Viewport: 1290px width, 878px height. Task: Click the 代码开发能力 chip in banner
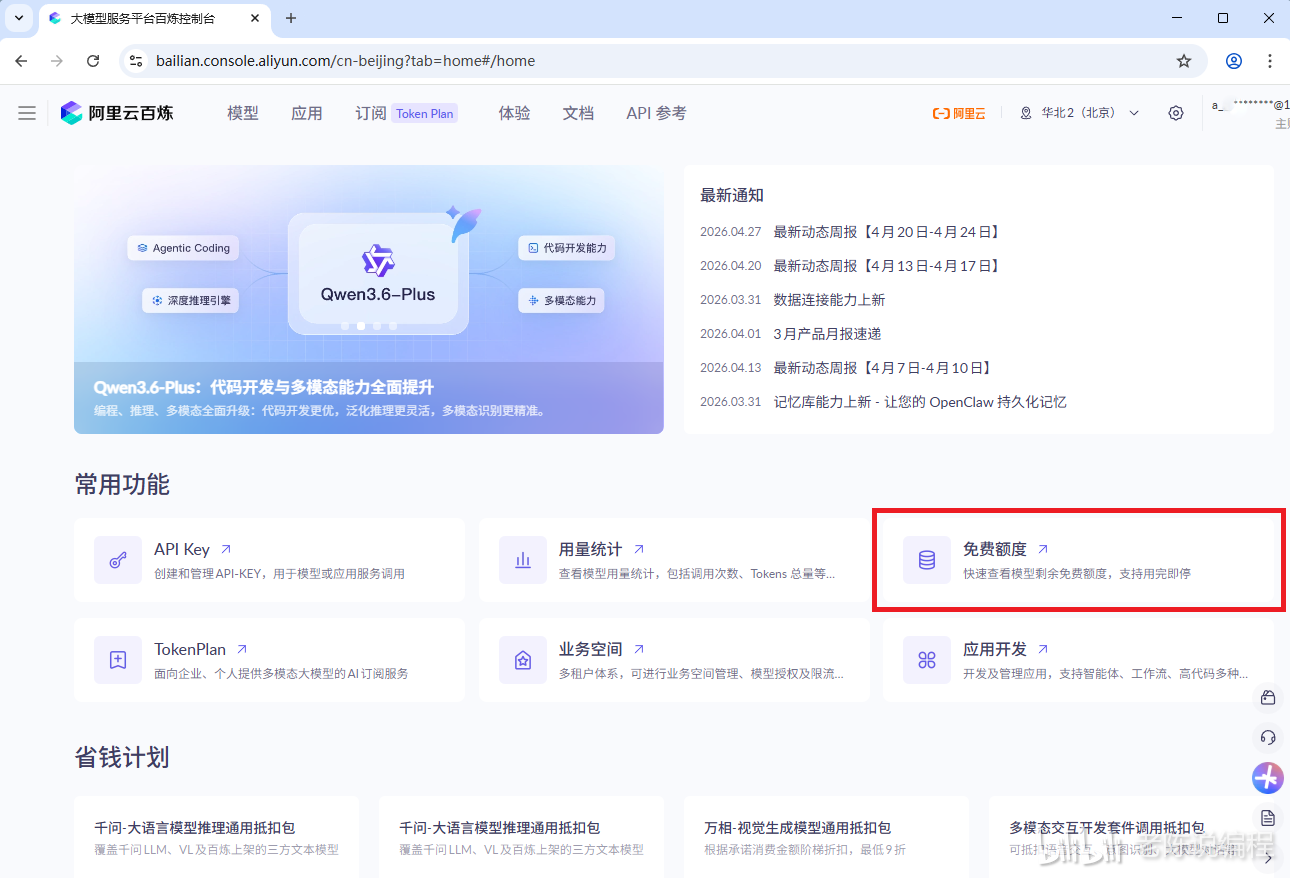(566, 248)
